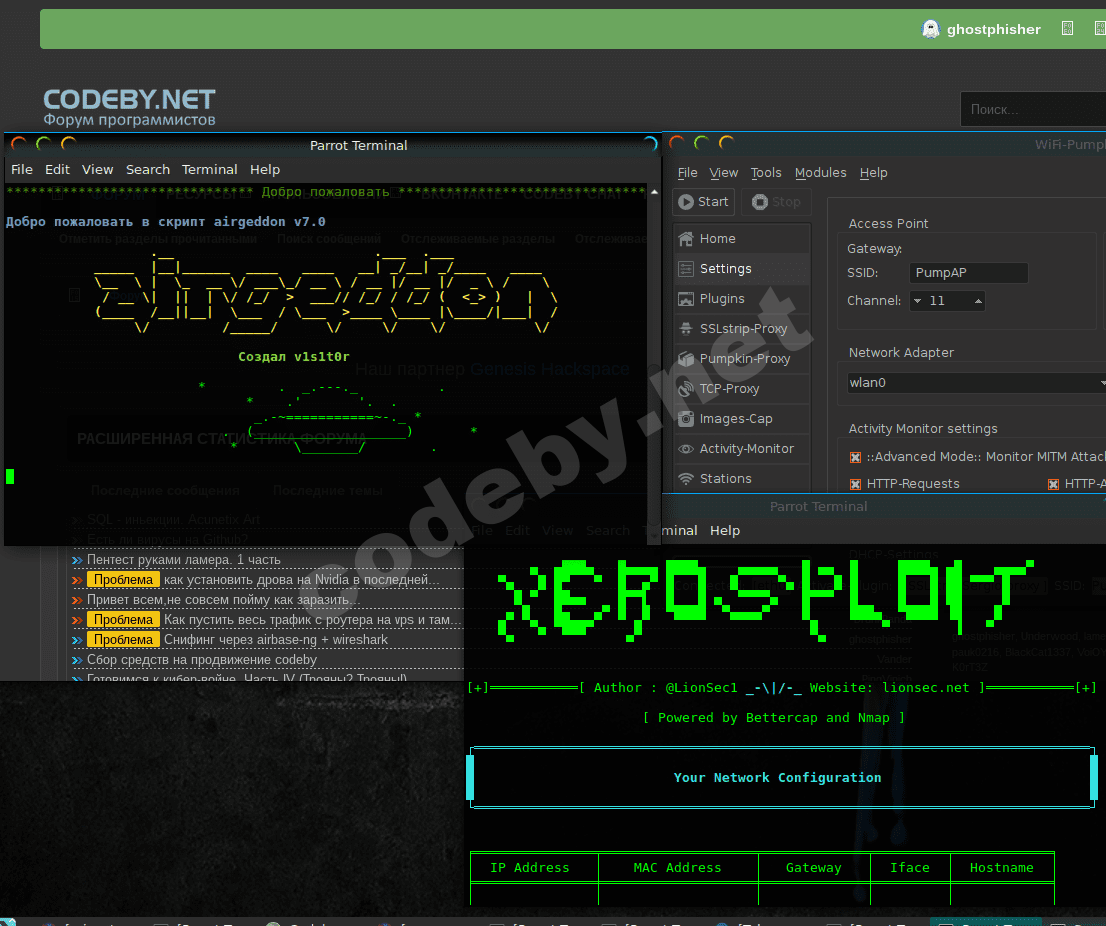Open airgeddon terminal Search menu
The height and width of the screenshot is (926, 1106).
pyautogui.click(x=148, y=169)
